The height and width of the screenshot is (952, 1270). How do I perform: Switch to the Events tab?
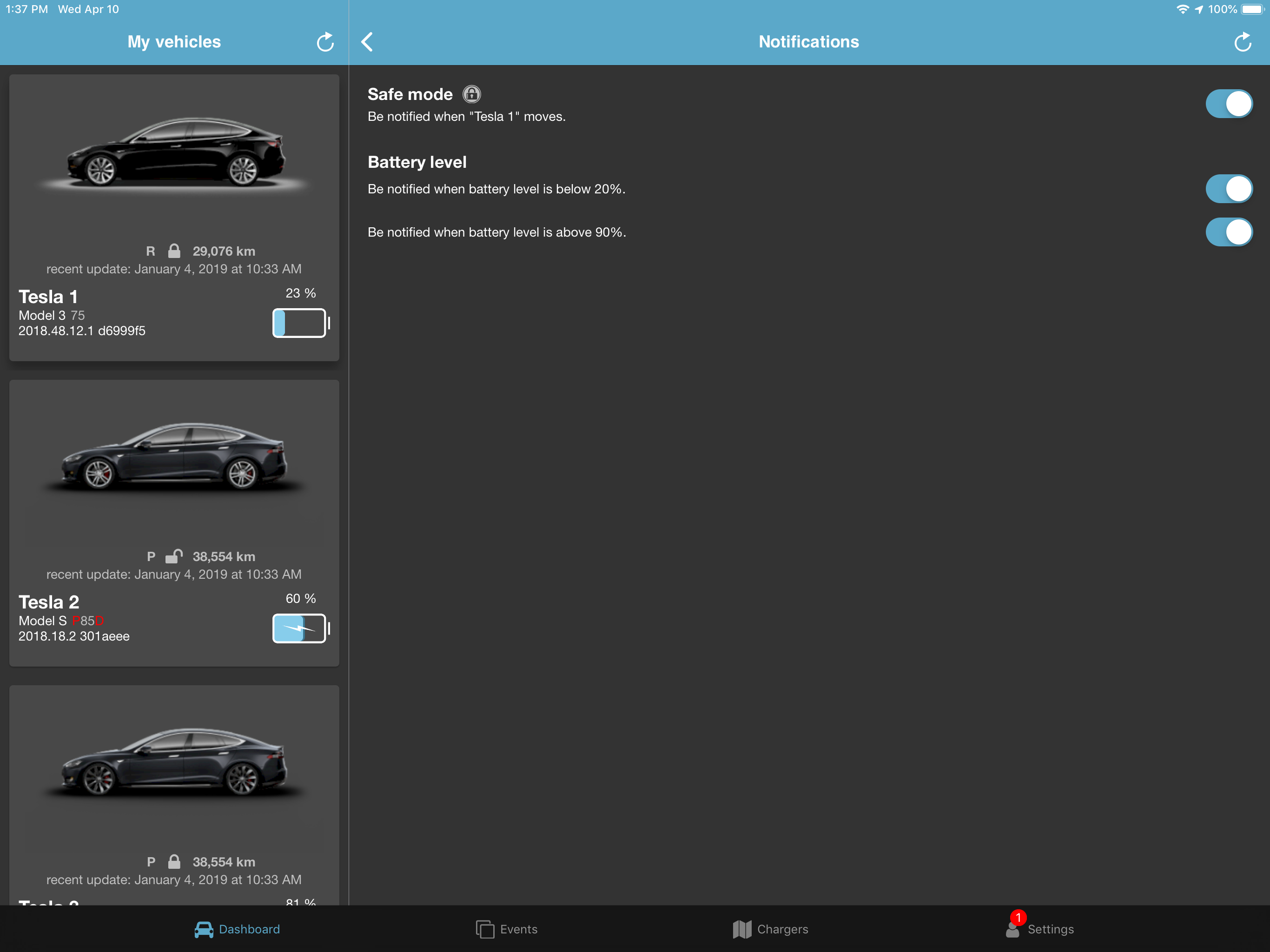506,929
